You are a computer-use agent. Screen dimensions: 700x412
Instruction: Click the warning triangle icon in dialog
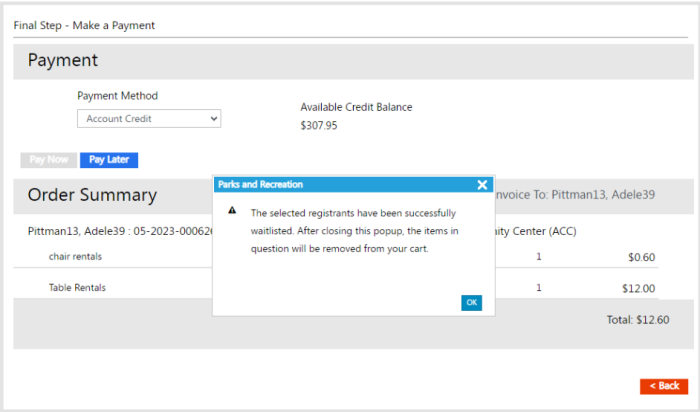(x=232, y=212)
